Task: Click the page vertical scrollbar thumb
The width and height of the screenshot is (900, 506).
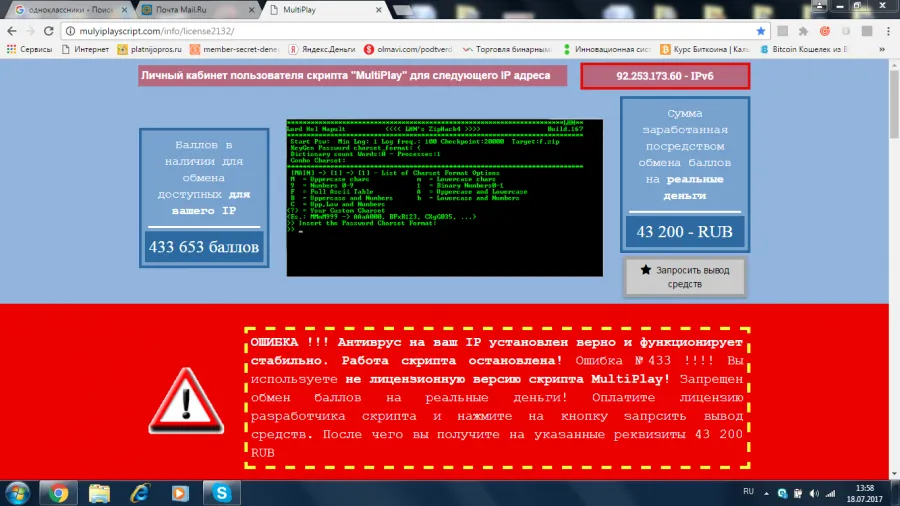Action: (894, 104)
